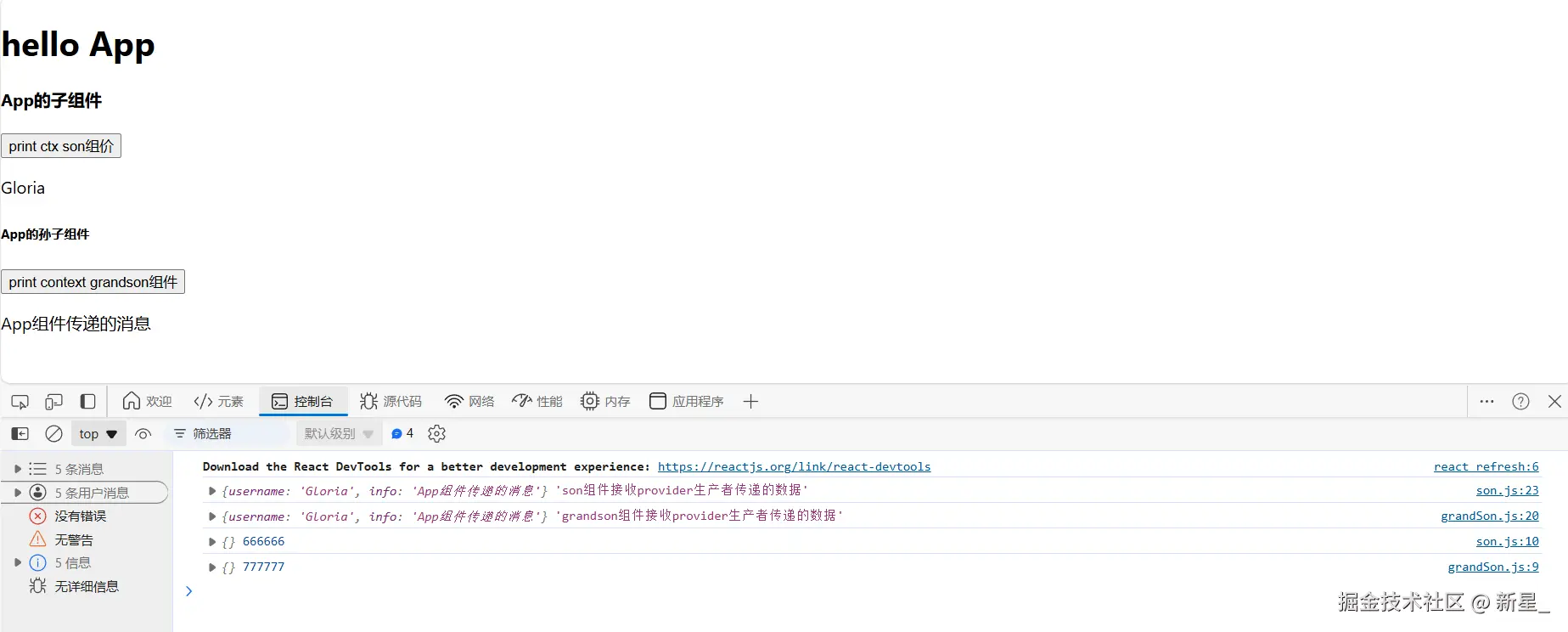
Task: Click the print context grandson组件 button
Action: (93, 282)
